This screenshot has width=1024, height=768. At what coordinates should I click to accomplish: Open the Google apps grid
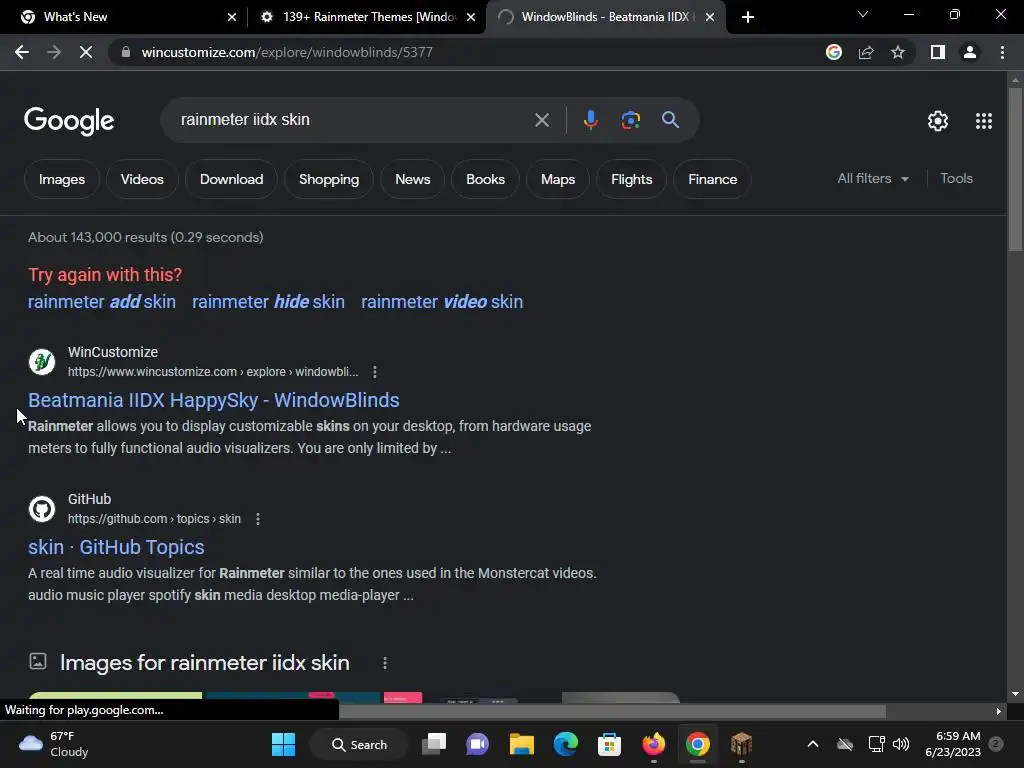(984, 121)
